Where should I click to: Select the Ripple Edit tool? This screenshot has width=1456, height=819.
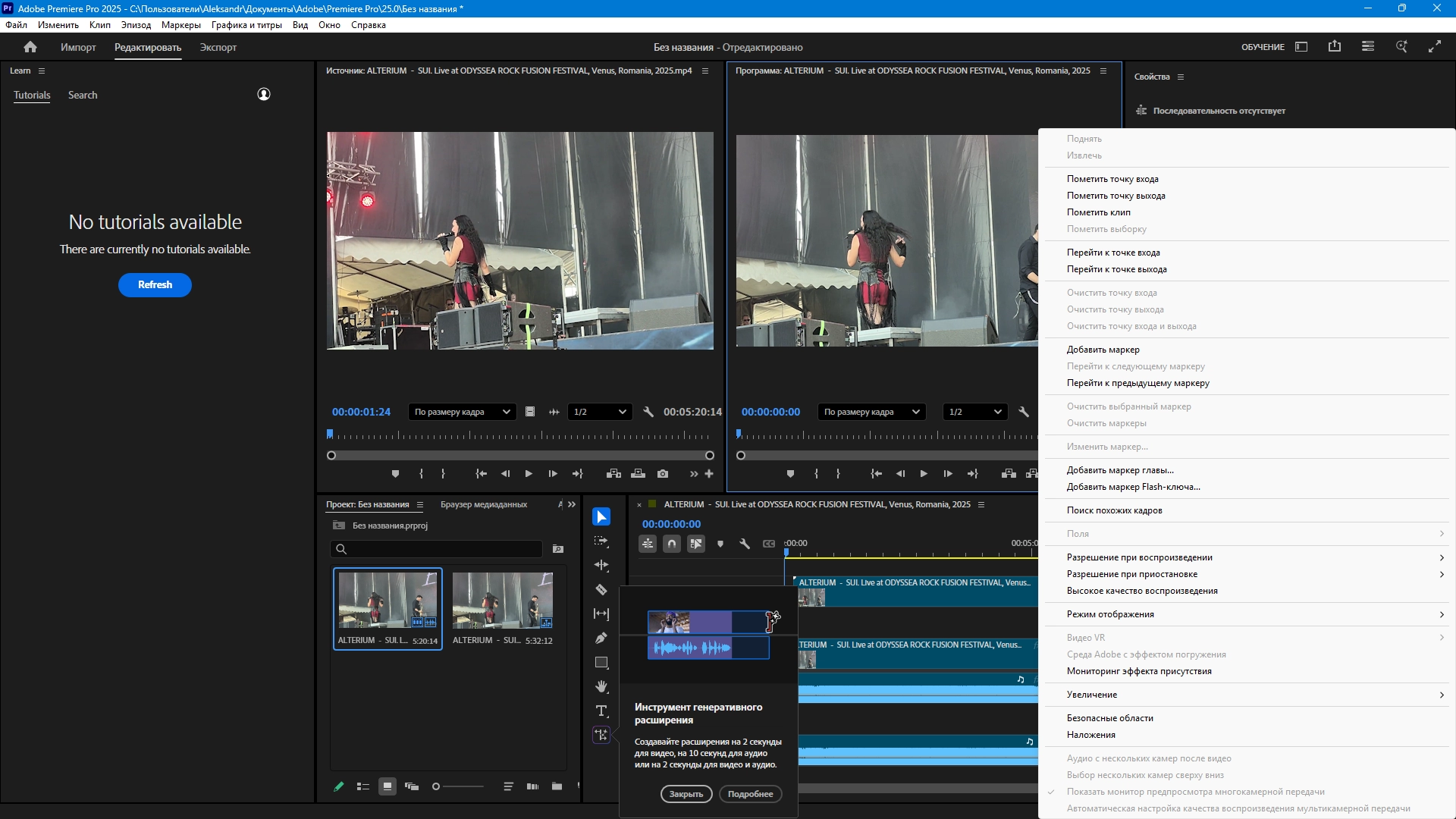coord(601,566)
